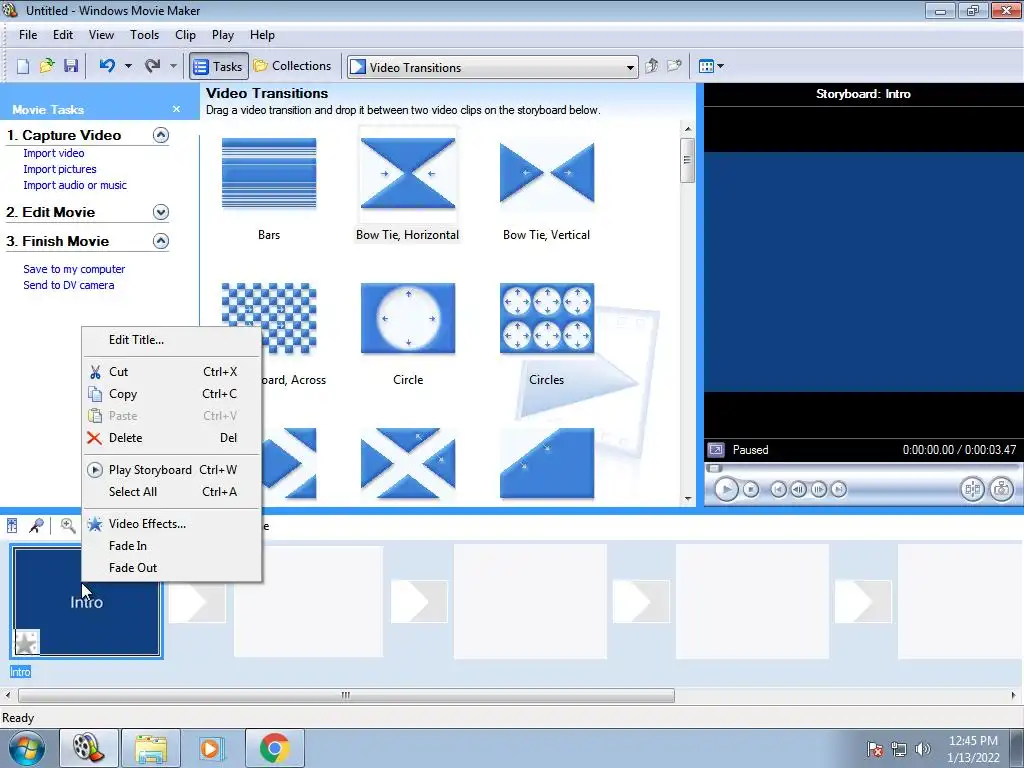Image resolution: width=1024 pixels, height=768 pixels.
Task: Click the Next Frame button
Action: click(818, 489)
